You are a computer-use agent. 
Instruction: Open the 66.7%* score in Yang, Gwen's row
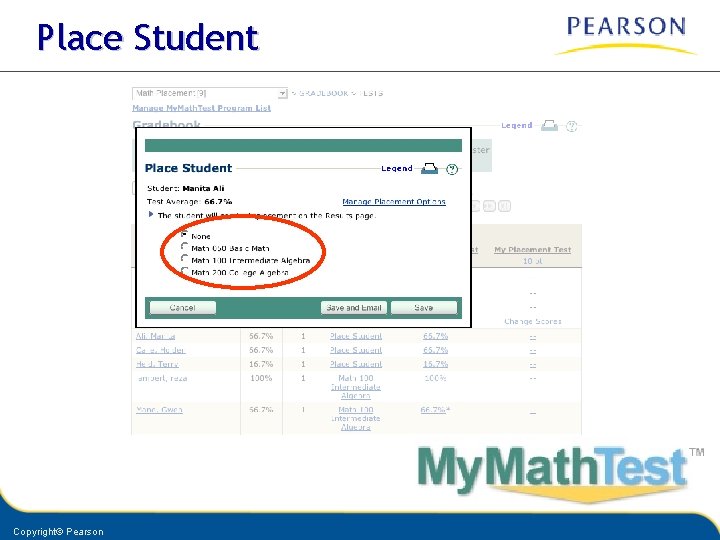click(435, 410)
